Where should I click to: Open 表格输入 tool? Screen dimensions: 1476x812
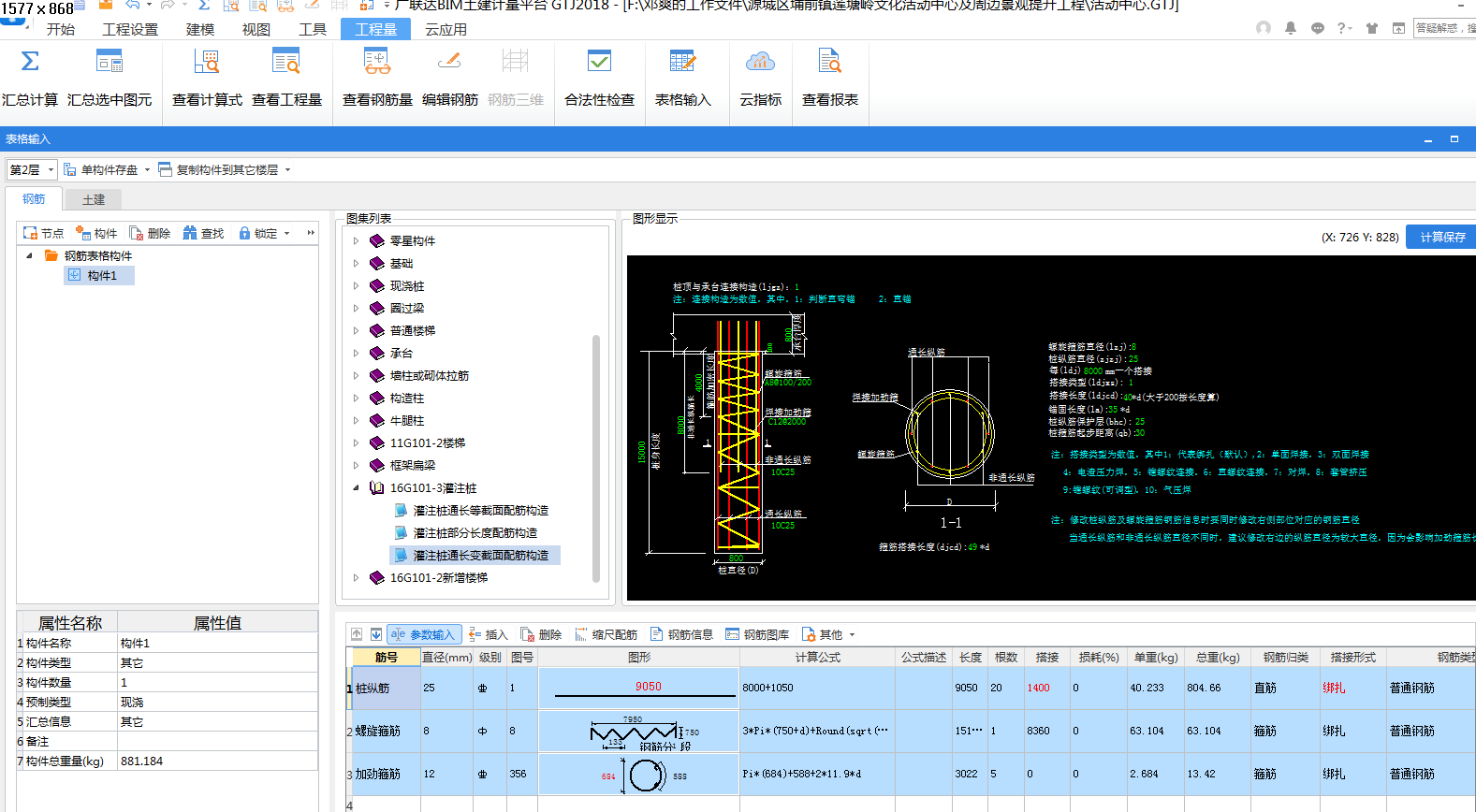[682, 79]
